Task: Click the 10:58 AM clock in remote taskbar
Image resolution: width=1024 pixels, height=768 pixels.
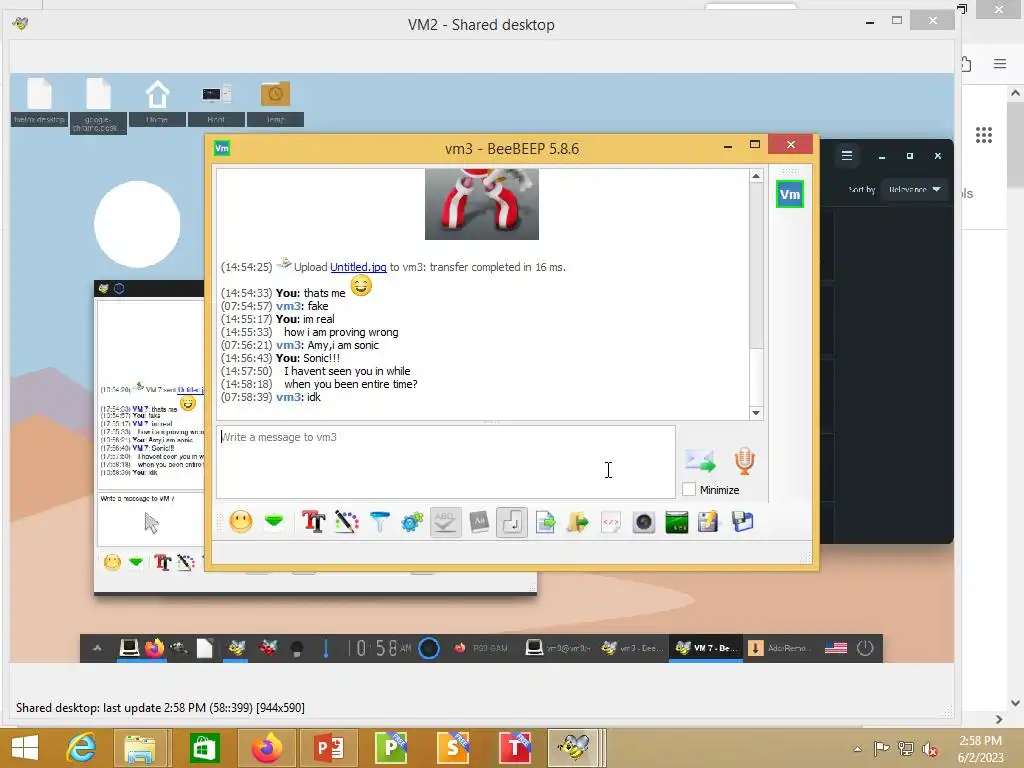Action: (x=380, y=648)
